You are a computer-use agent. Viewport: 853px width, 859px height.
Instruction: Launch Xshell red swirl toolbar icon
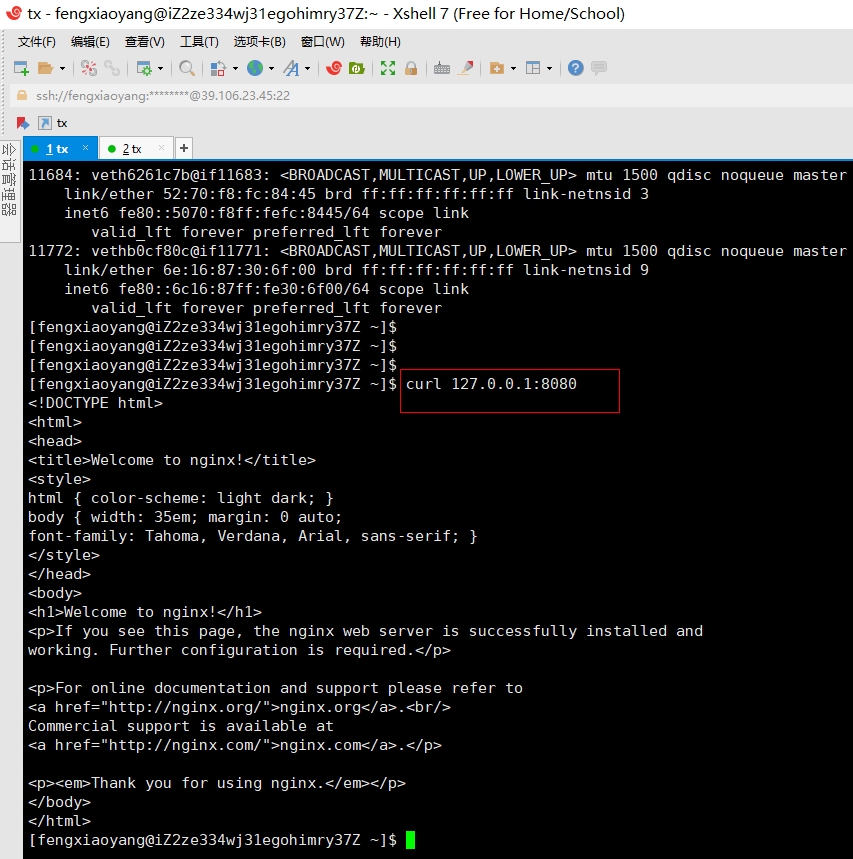pos(334,68)
